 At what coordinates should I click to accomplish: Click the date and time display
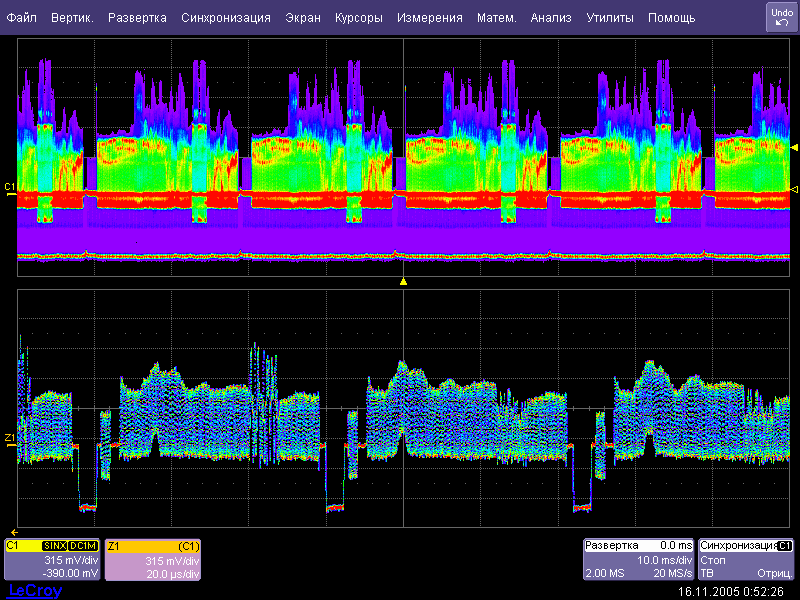730,592
